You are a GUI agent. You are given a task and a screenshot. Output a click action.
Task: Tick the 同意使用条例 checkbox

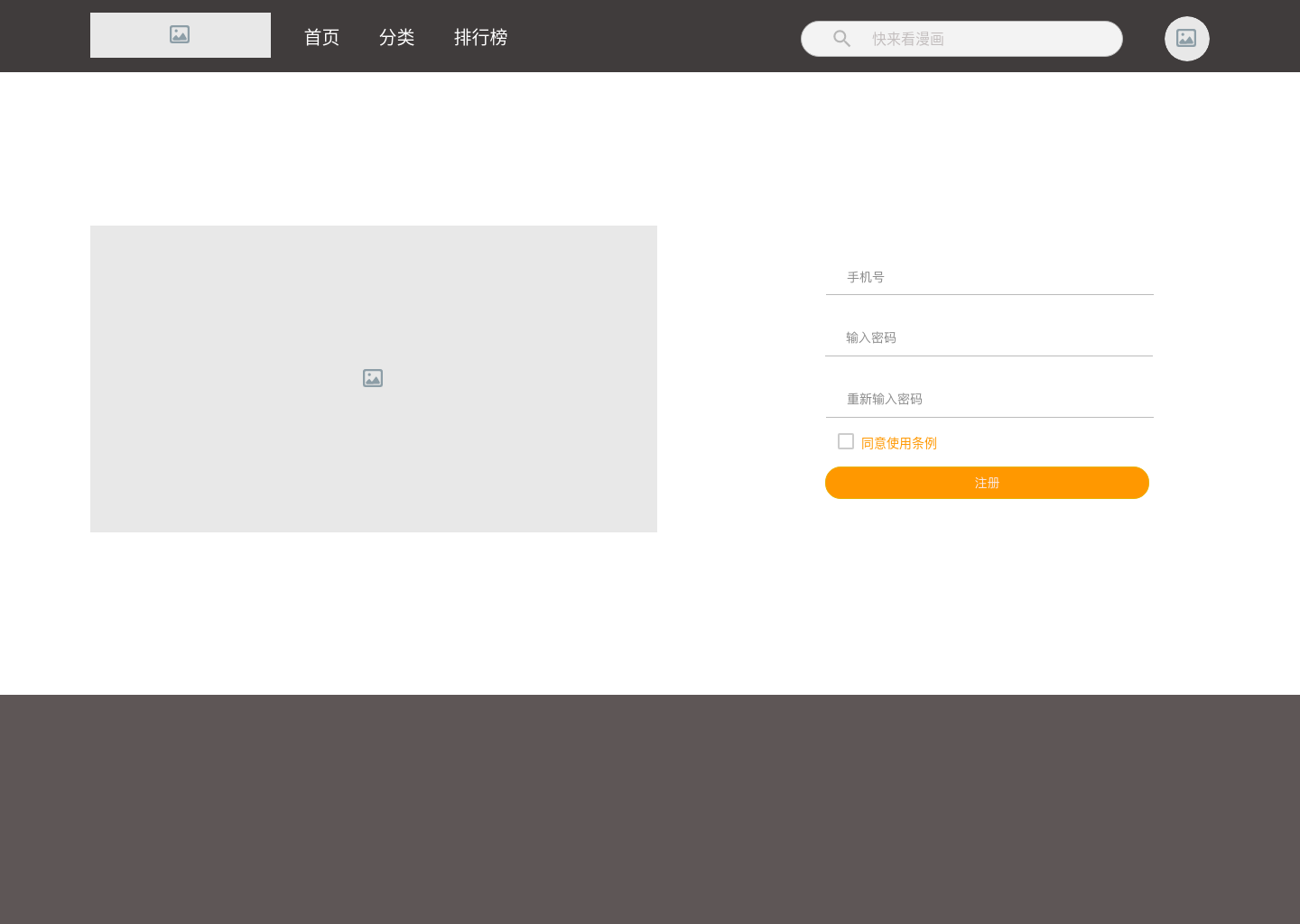pyautogui.click(x=846, y=441)
